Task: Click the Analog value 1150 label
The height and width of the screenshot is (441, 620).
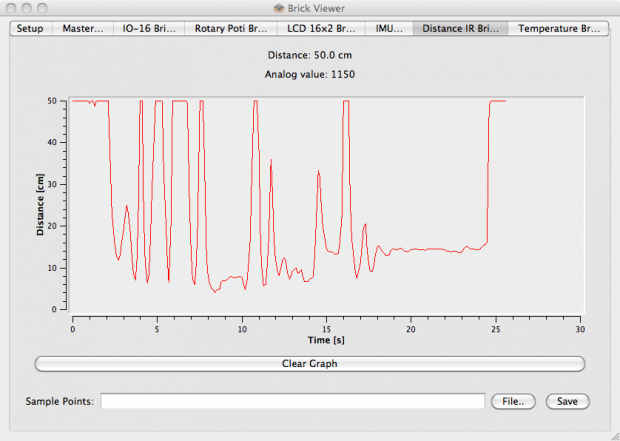Action: [309, 75]
